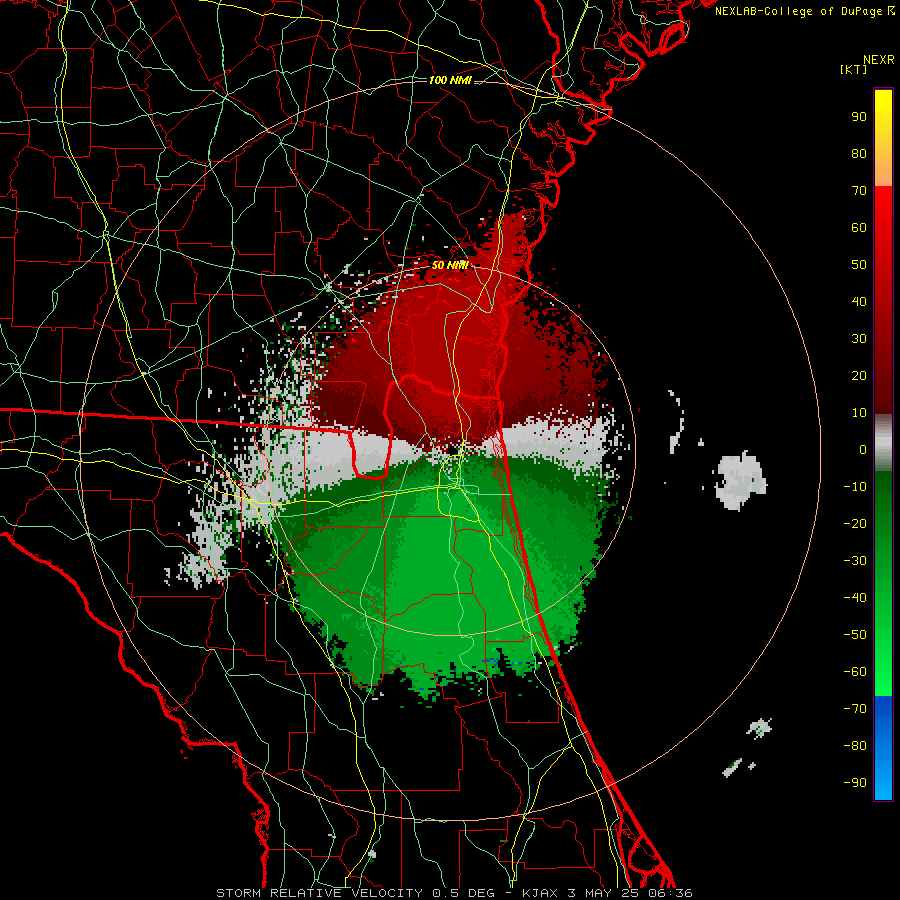Screen dimensions: 900x900
Task: Click the 06:36 timestamp in caption
Action: tap(670, 893)
